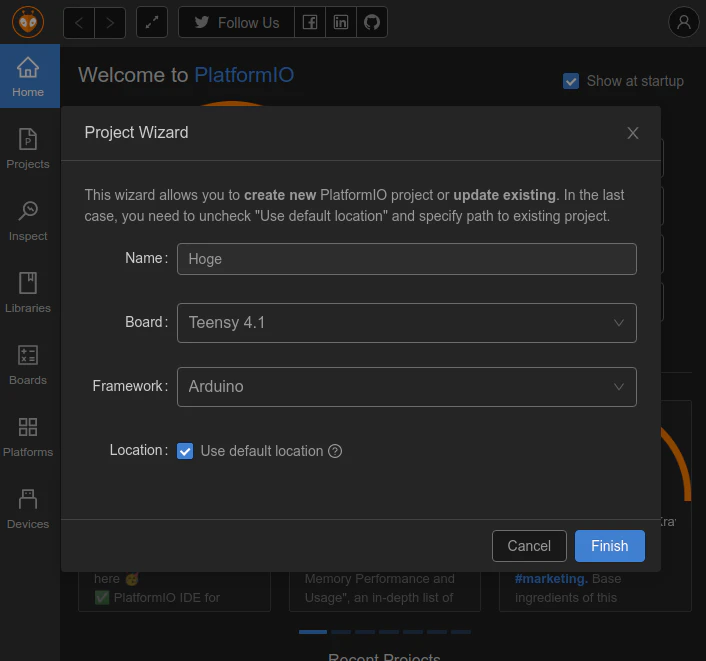This screenshot has height=661, width=706.
Task: Click the PlatformIO ant logo icon
Action: [28, 22]
